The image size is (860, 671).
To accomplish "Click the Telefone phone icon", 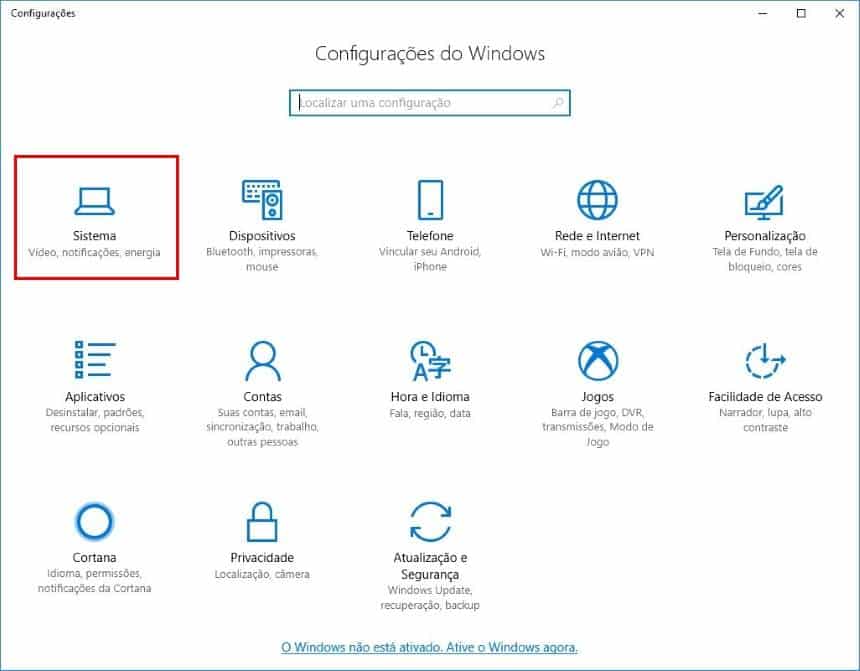I will [430, 200].
